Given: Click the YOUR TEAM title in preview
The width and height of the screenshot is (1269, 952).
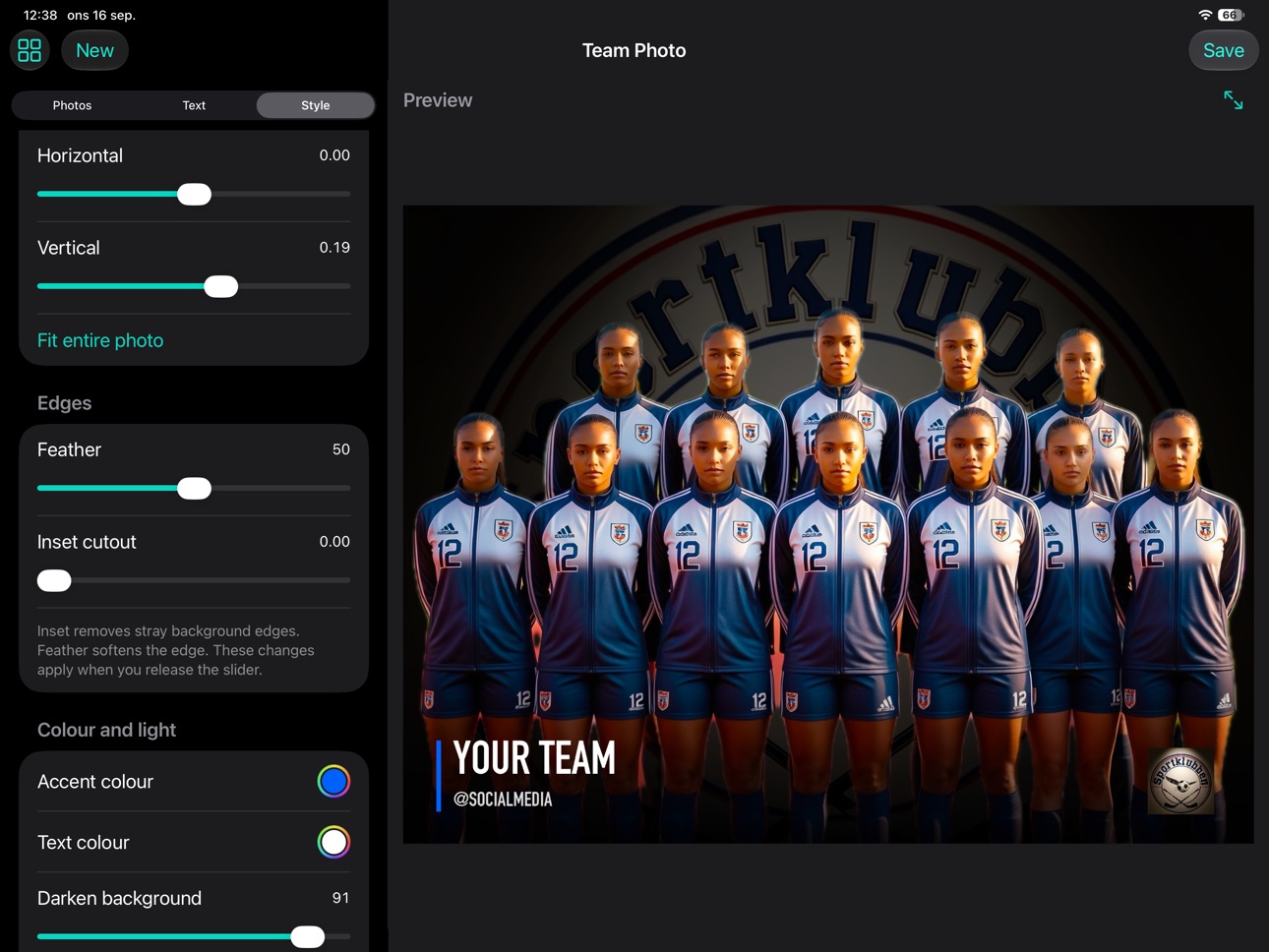Looking at the screenshot, I should 534,758.
